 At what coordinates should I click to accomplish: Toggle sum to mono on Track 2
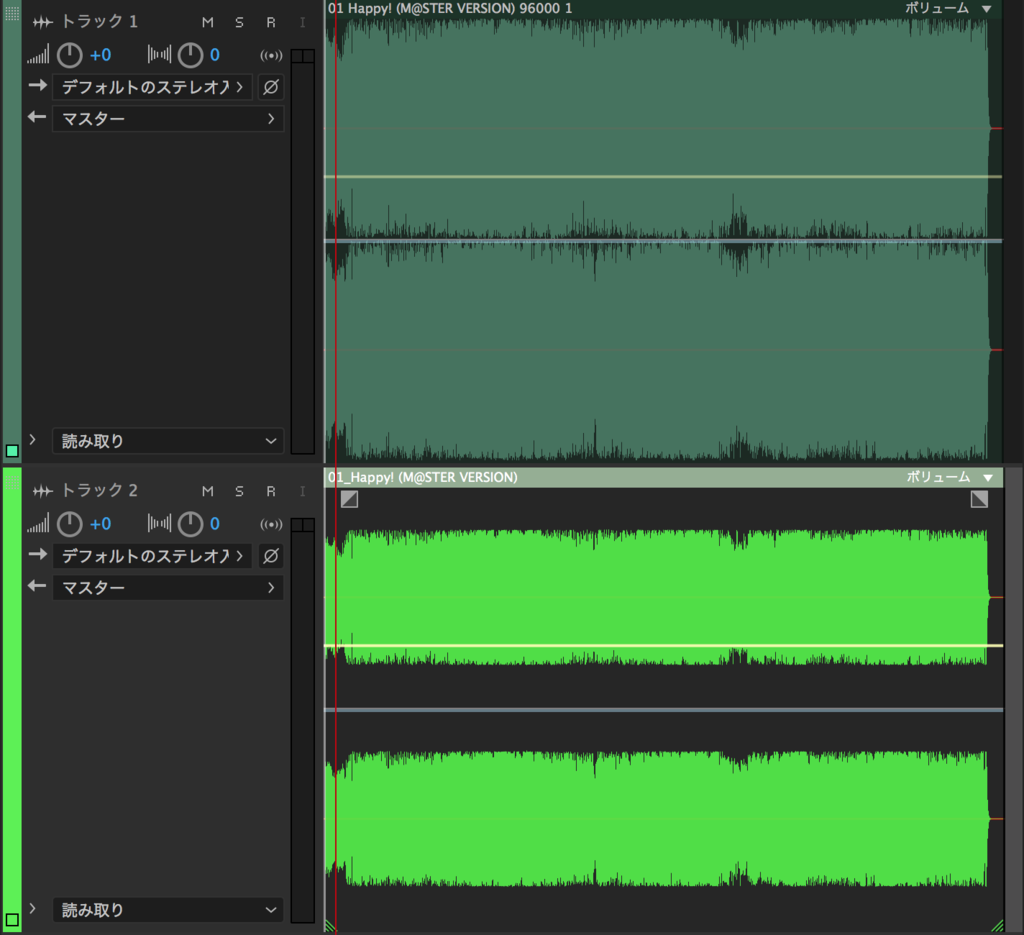(x=271, y=524)
